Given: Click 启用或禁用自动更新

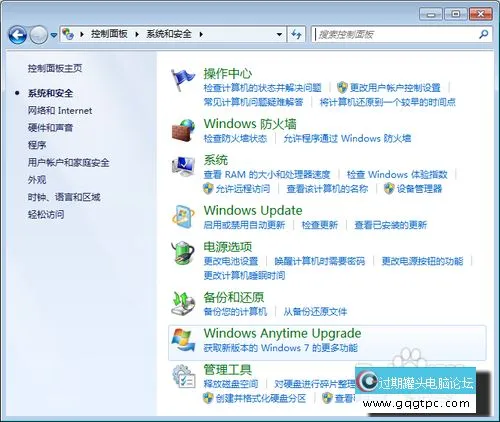Looking at the screenshot, I should 244,225.
